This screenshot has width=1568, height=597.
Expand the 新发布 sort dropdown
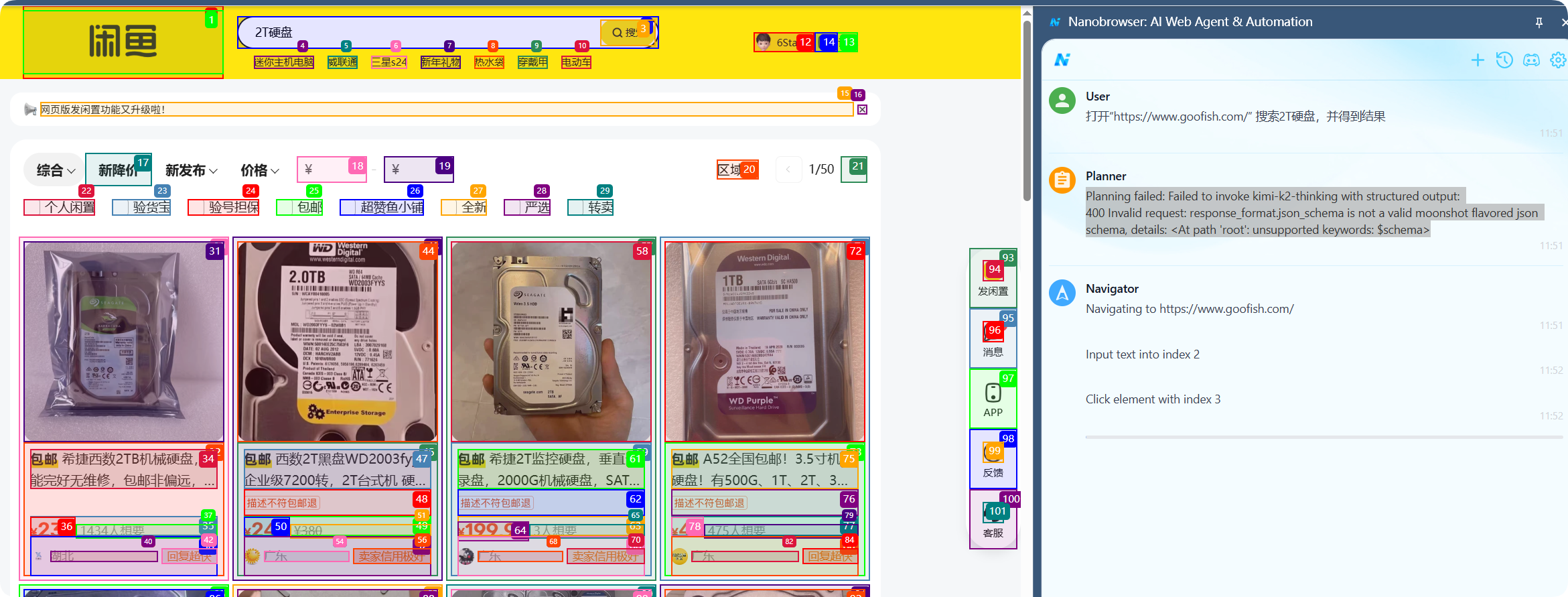tap(192, 170)
